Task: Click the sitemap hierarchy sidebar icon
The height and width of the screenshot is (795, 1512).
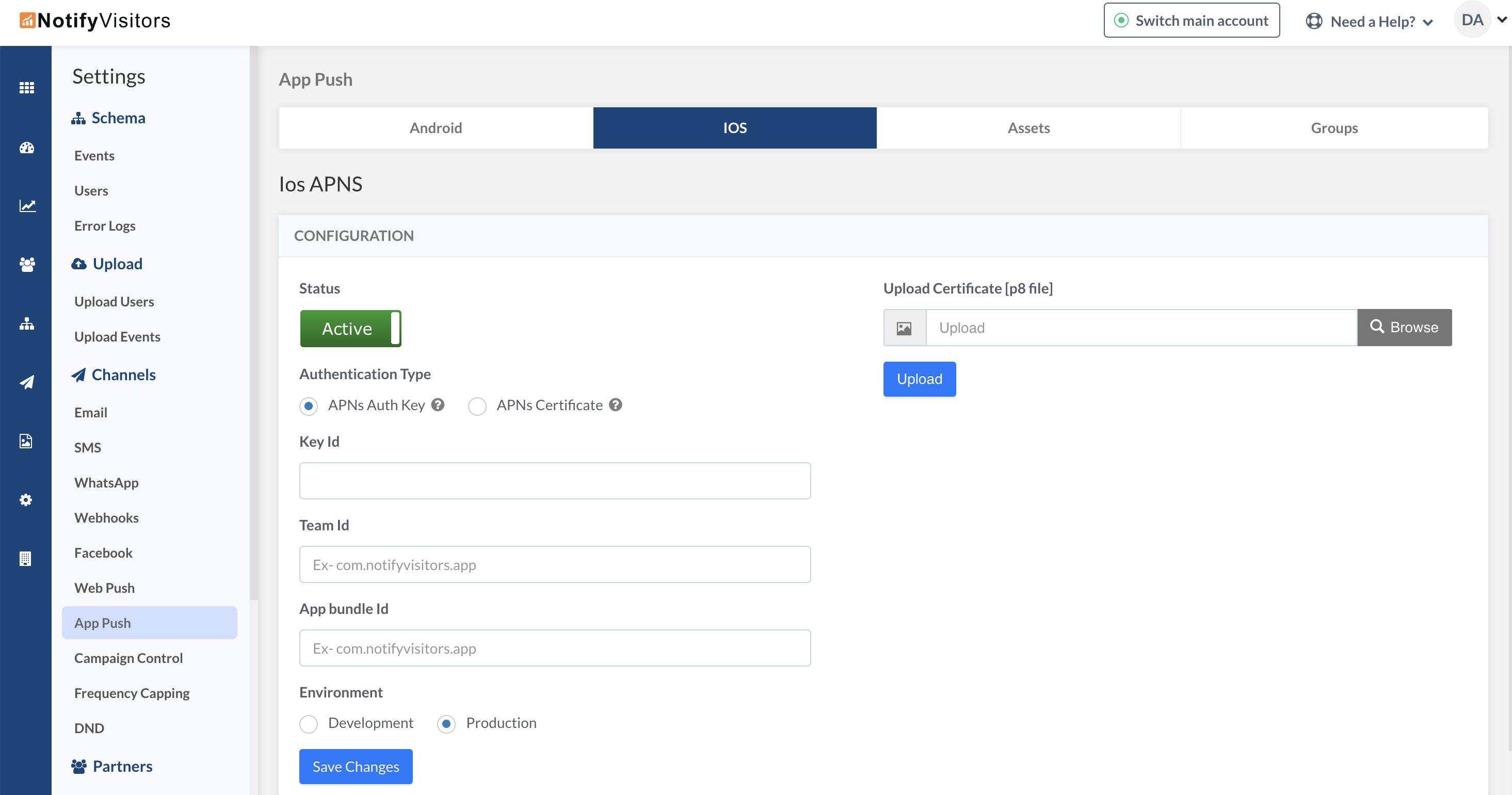Action: pos(26,324)
